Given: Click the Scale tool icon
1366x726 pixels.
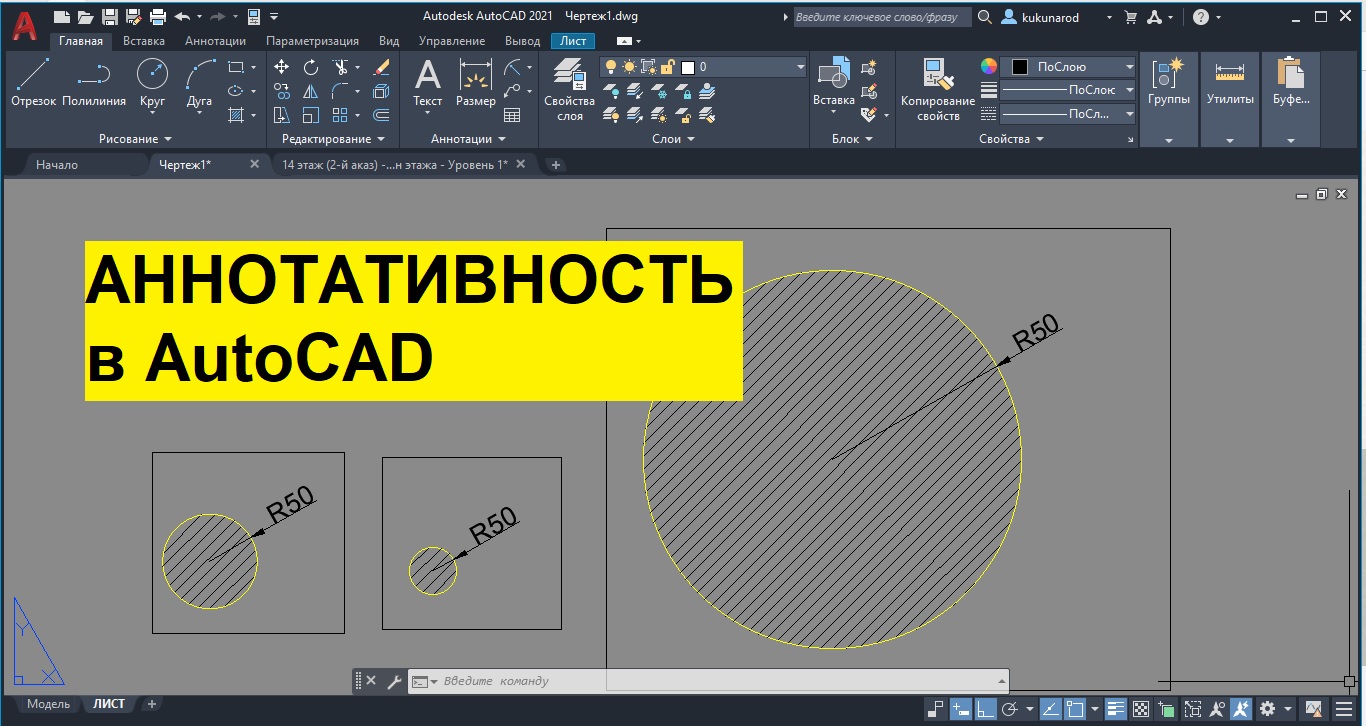Looking at the screenshot, I should (311, 115).
